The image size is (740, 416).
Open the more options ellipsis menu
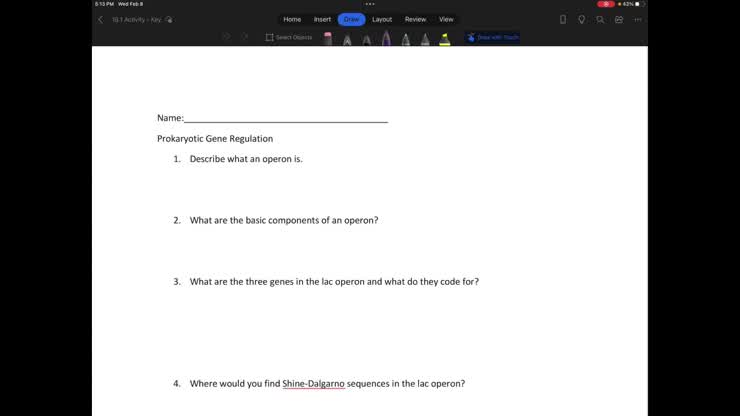(x=638, y=19)
